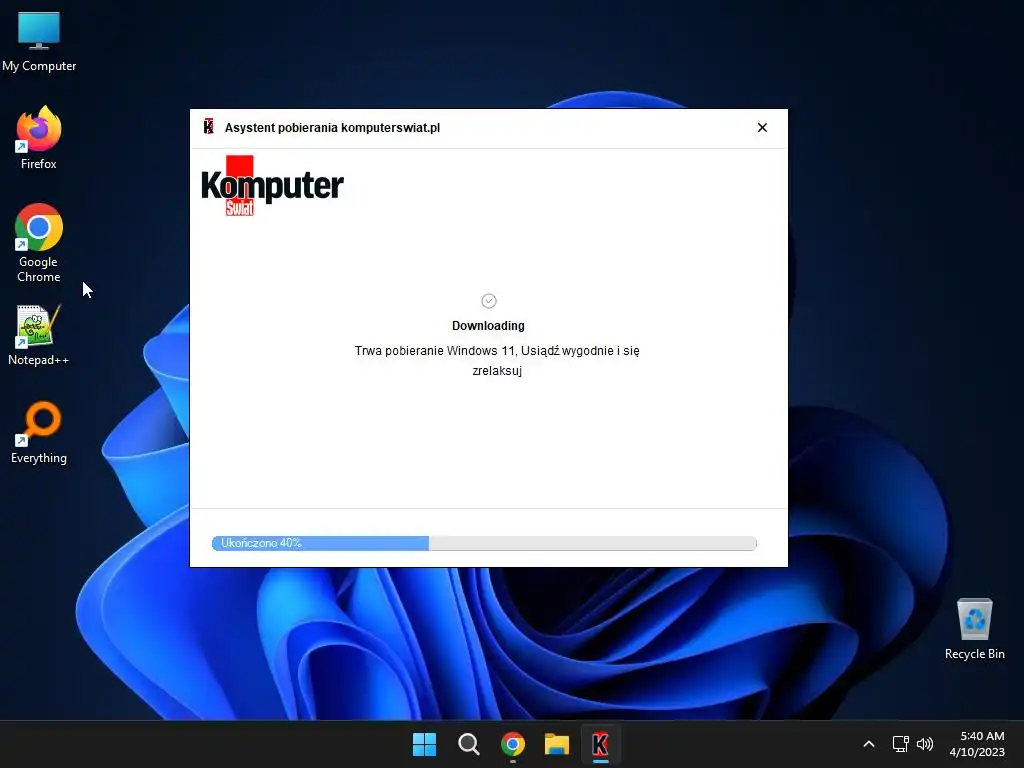Open the clock showing 5:40 AM

pos(977,744)
